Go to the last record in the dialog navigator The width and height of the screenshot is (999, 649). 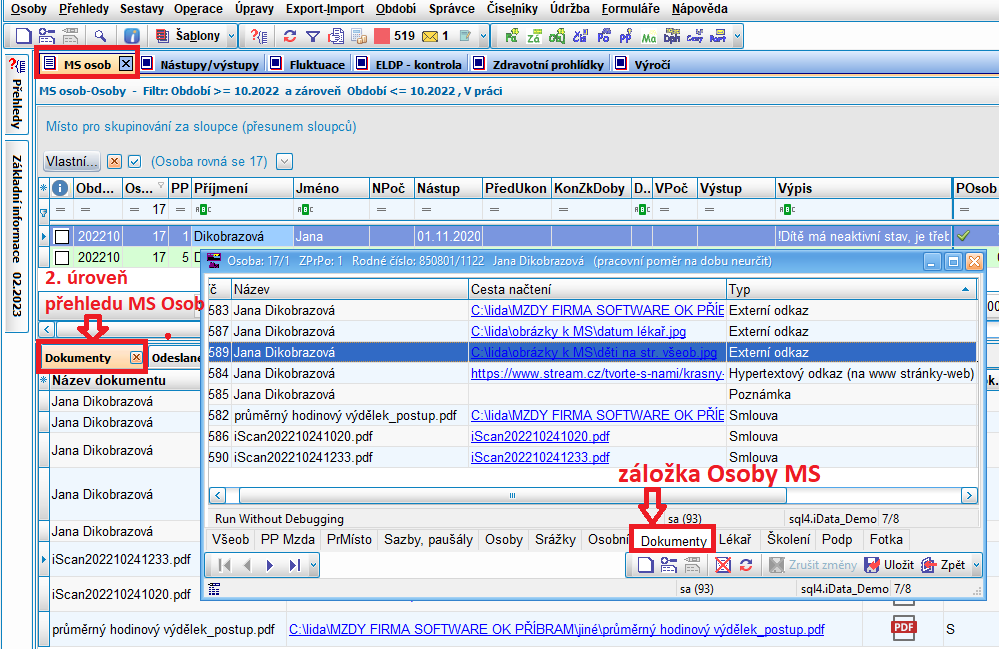pos(294,565)
